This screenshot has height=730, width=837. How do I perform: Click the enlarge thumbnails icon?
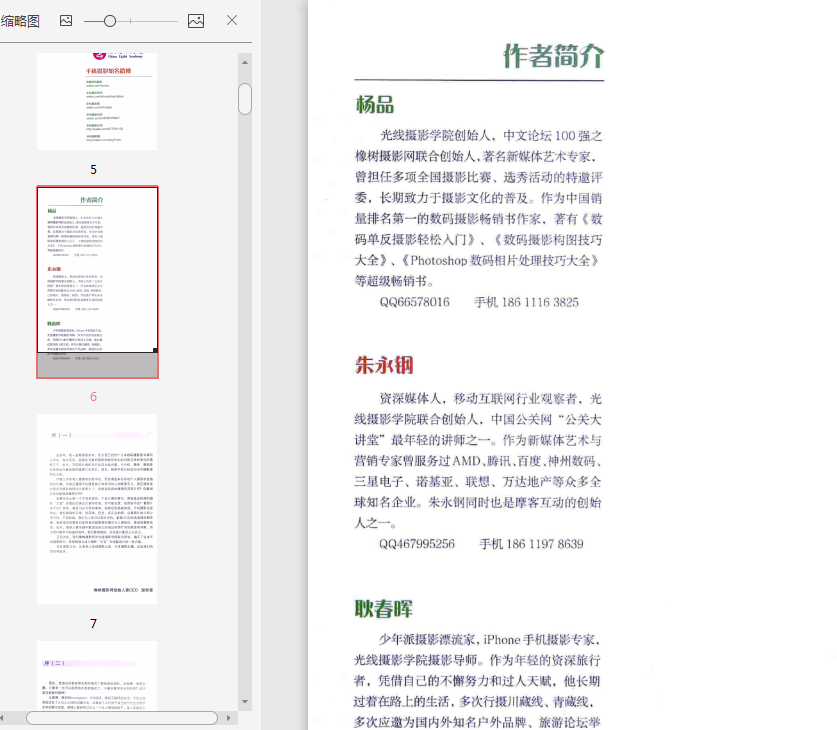[x=196, y=21]
